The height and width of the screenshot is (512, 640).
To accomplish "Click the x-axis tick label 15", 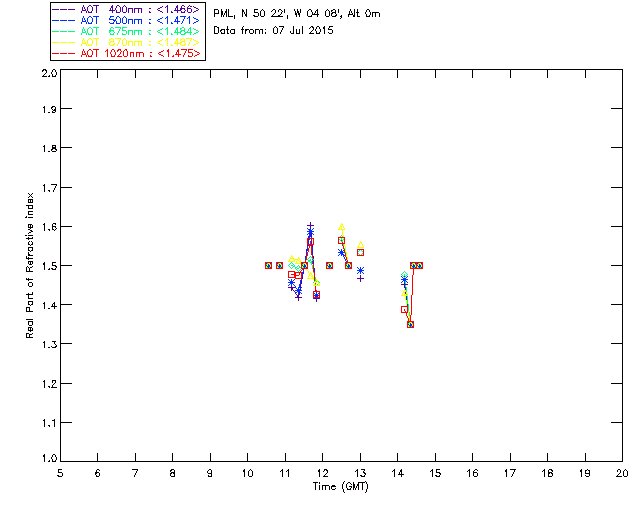I will pos(435,474).
